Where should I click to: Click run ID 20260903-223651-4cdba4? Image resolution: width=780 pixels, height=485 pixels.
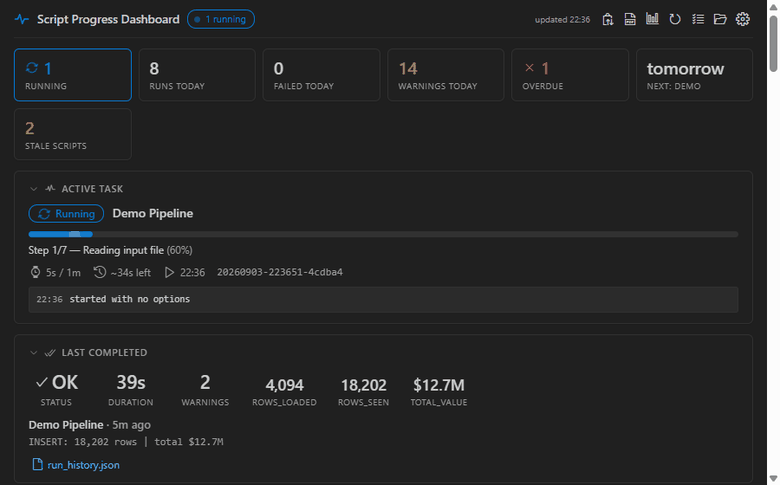(280, 272)
